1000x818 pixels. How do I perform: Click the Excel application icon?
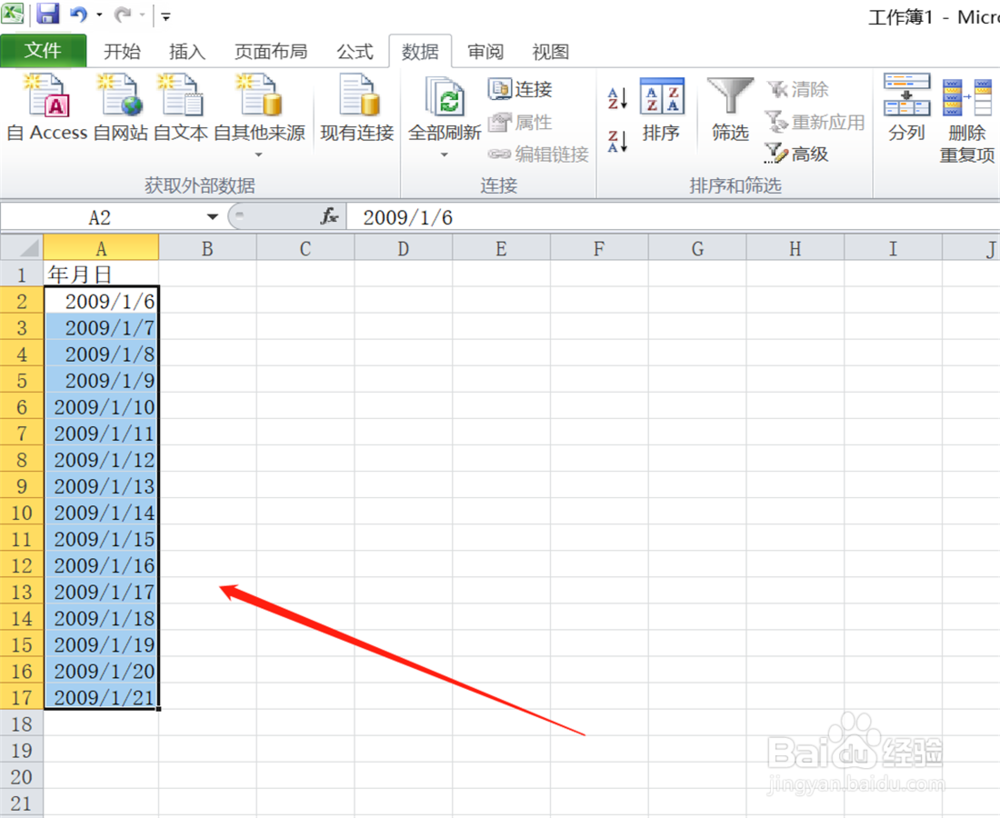pyautogui.click(x=12, y=13)
